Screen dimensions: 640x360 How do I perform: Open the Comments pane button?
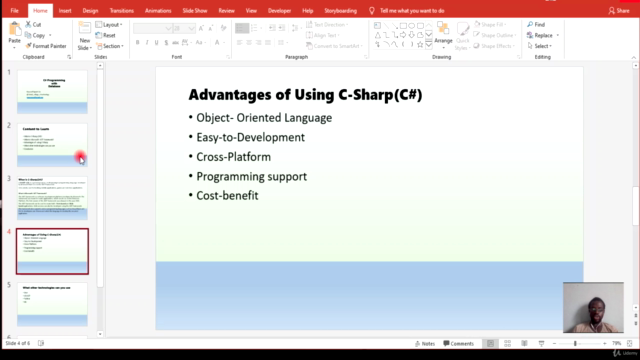(458, 344)
